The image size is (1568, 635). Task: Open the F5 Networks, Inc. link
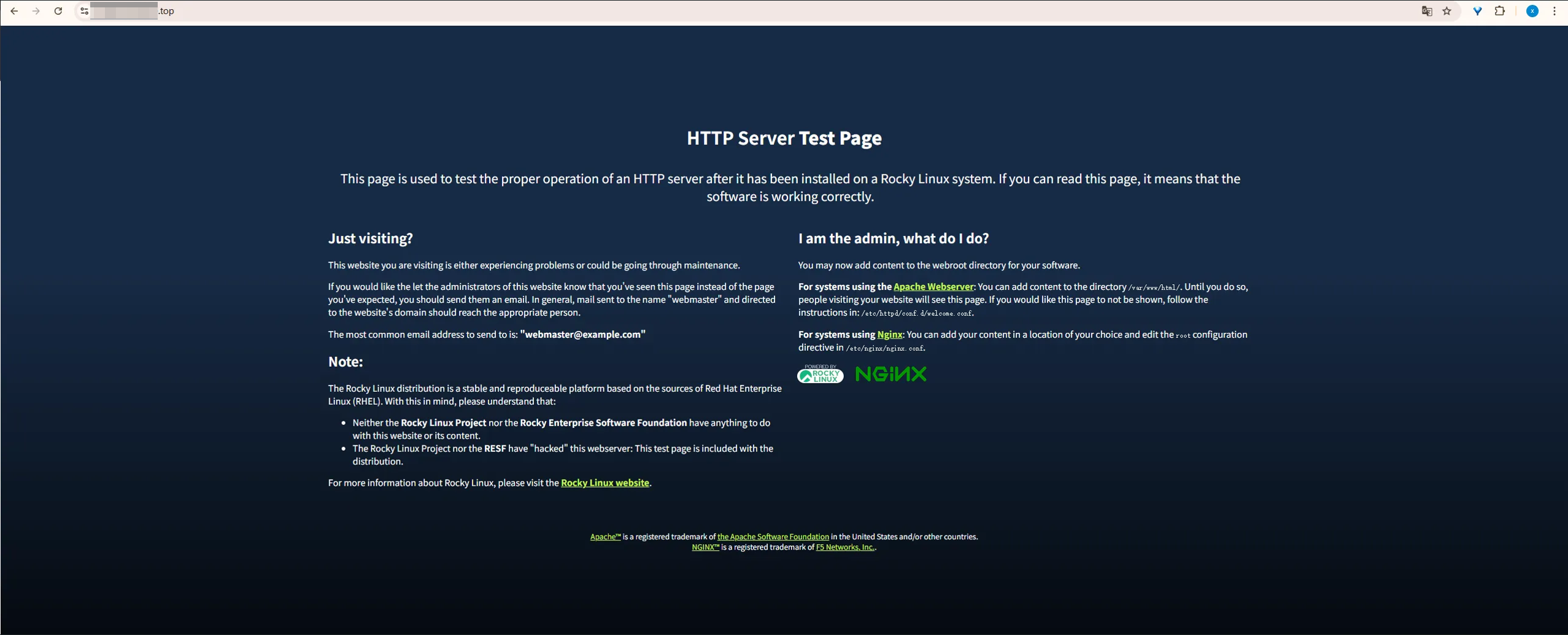point(845,547)
